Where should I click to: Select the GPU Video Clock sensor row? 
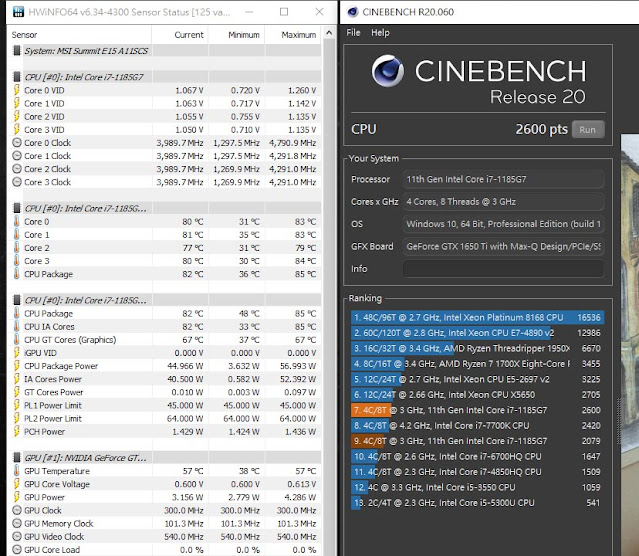[x=165, y=536]
